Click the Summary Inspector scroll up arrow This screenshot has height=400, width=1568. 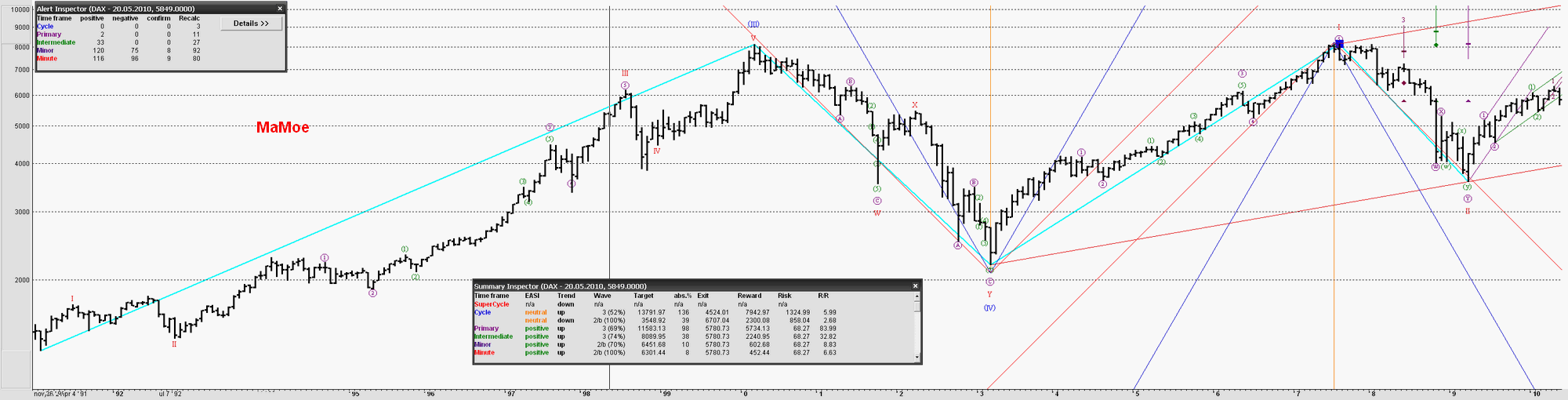click(917, 296)
